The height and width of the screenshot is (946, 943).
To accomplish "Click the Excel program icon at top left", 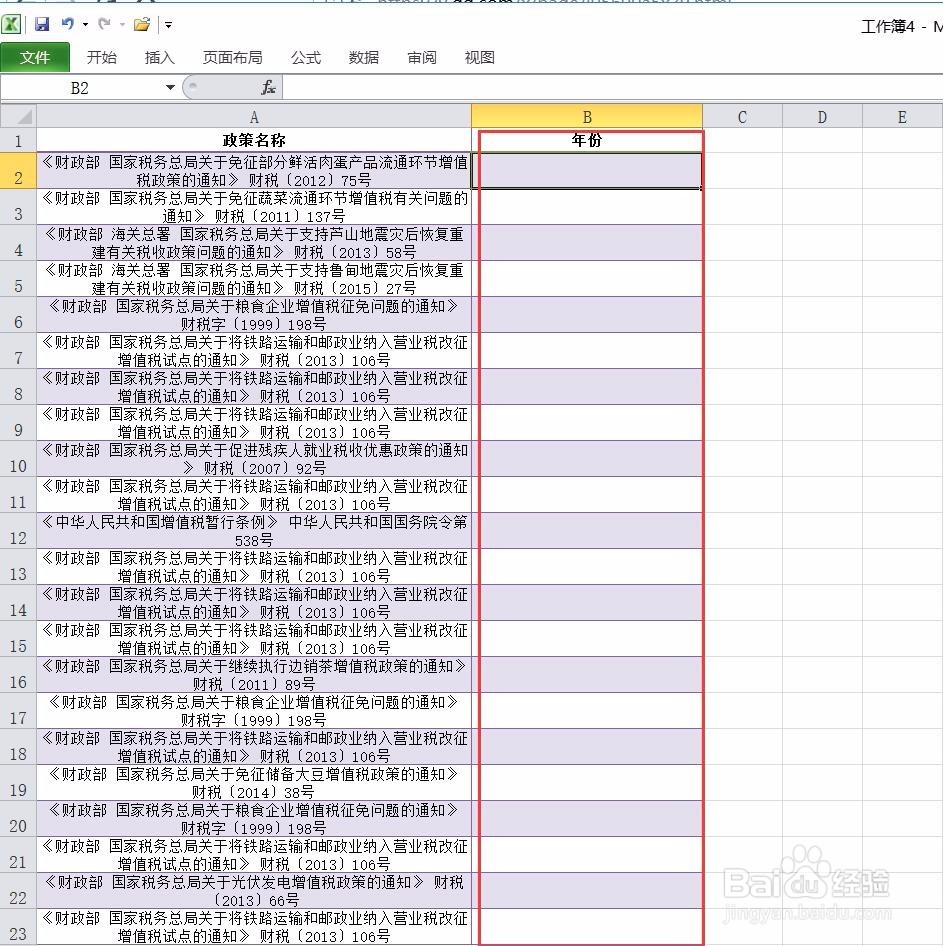I will click(x=11, y=23).
